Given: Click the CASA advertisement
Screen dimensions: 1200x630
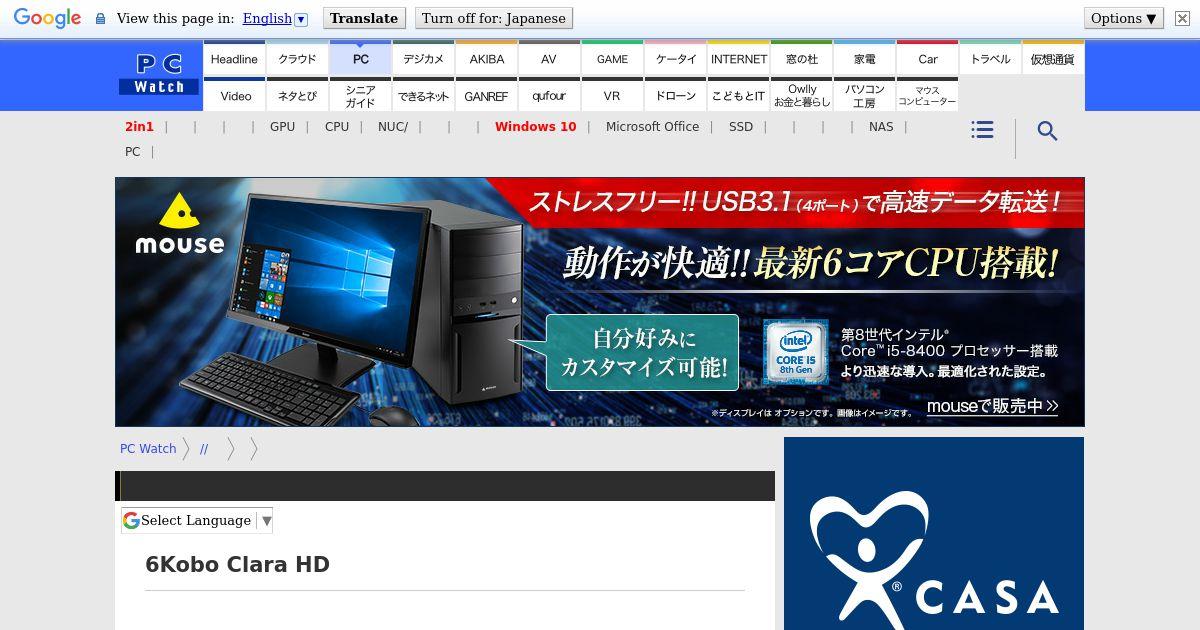Looking at the screenshot, I should coord(934,533).
